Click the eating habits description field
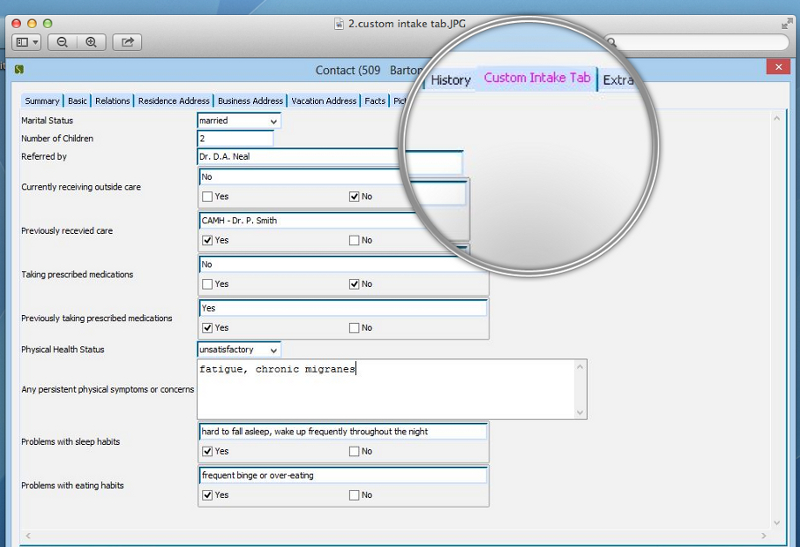Image resolution: width=800 pixels, height=547 pixels. click(x=343, y=476)
